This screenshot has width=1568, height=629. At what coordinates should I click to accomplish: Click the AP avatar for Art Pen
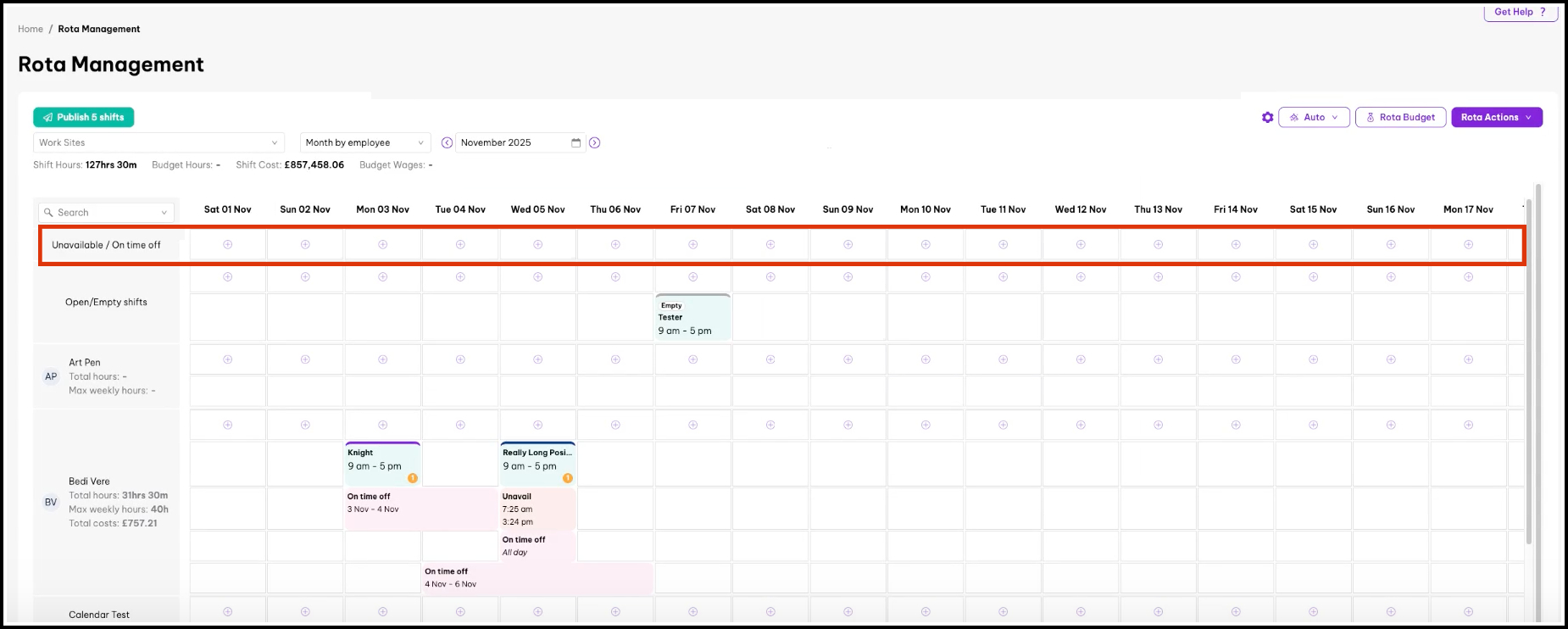tap(51, 376)
